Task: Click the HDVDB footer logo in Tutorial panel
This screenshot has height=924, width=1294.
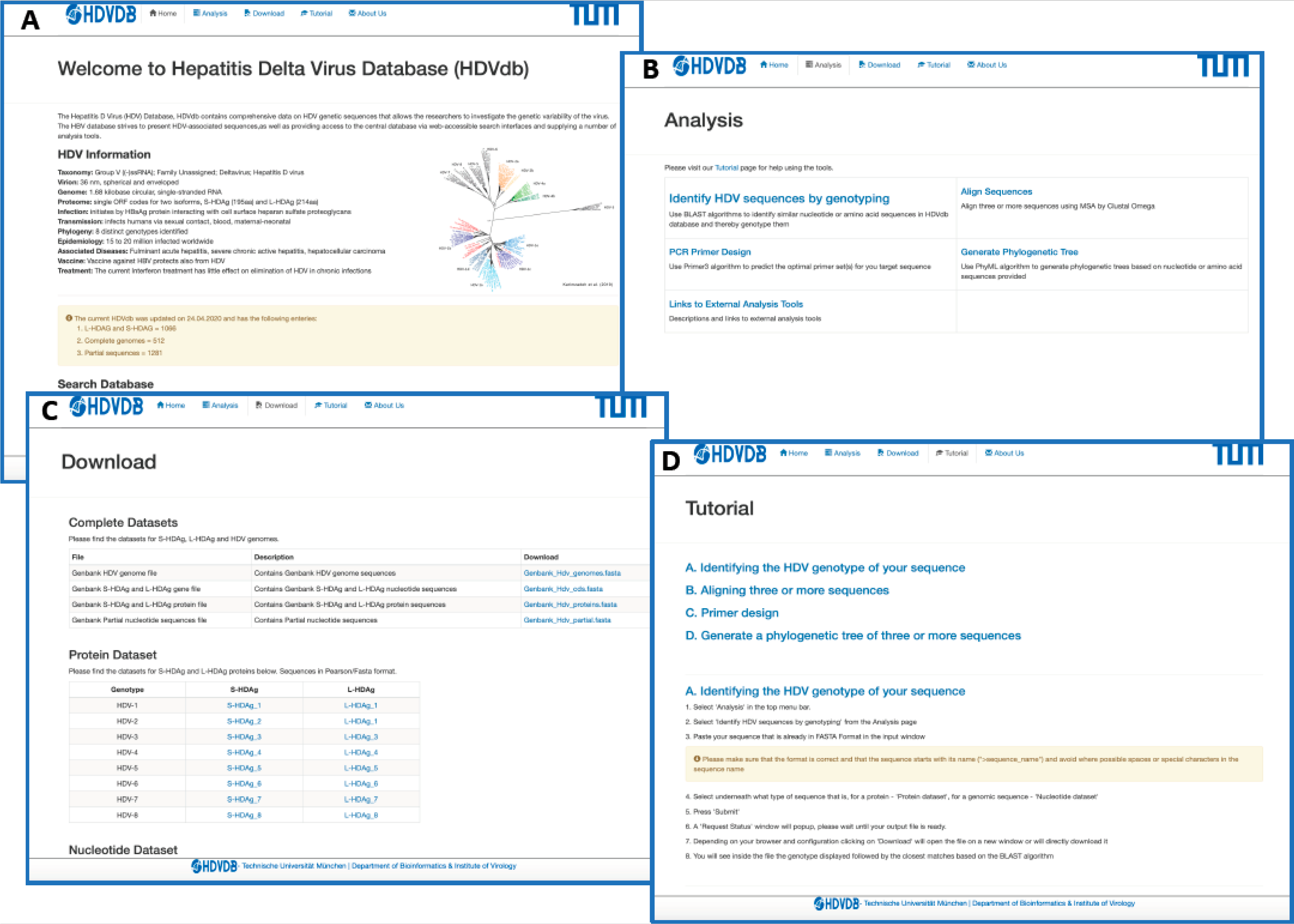Action: pos(836,904)
